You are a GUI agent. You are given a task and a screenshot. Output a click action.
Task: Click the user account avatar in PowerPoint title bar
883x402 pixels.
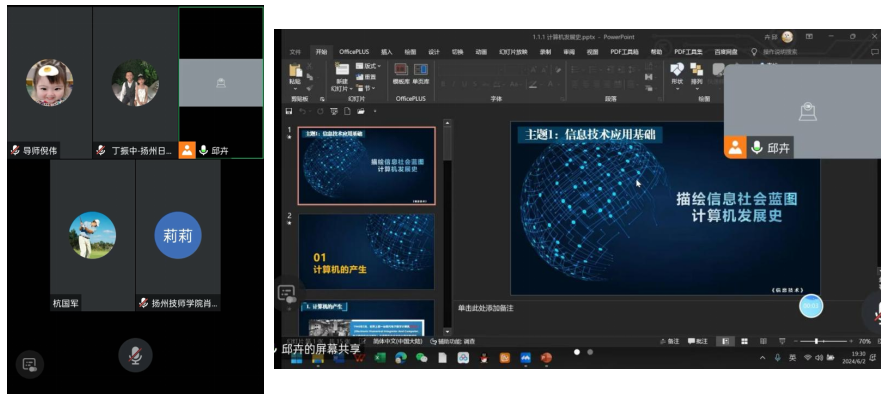[x=787, y=37]
